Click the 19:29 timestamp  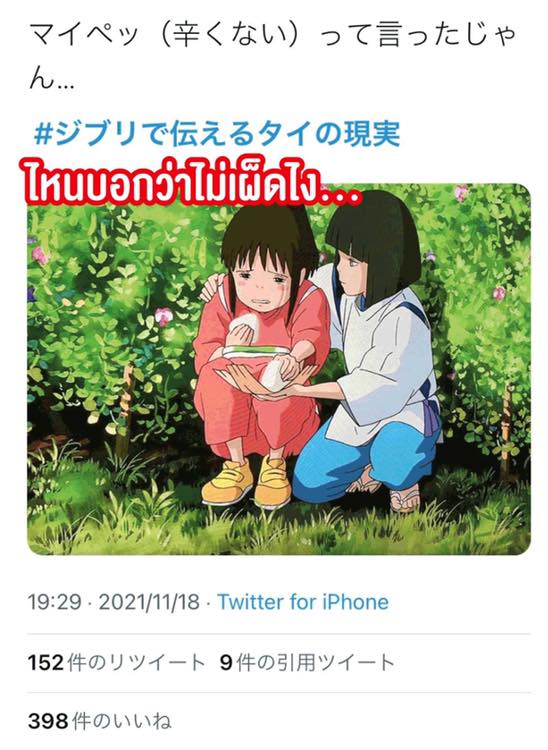54,602
